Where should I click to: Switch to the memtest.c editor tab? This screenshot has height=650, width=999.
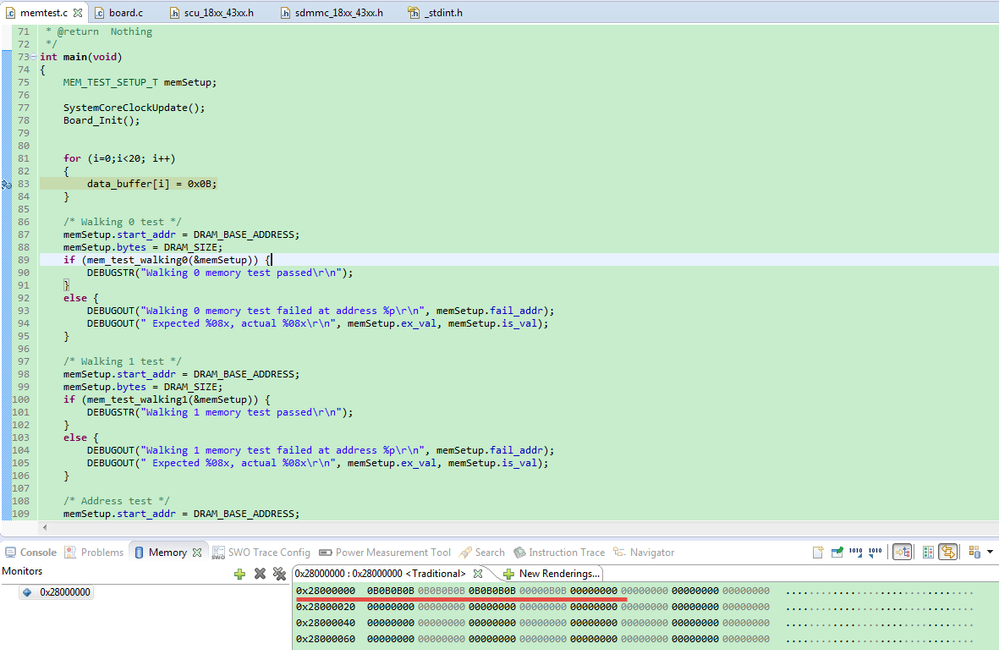(43, 13)
